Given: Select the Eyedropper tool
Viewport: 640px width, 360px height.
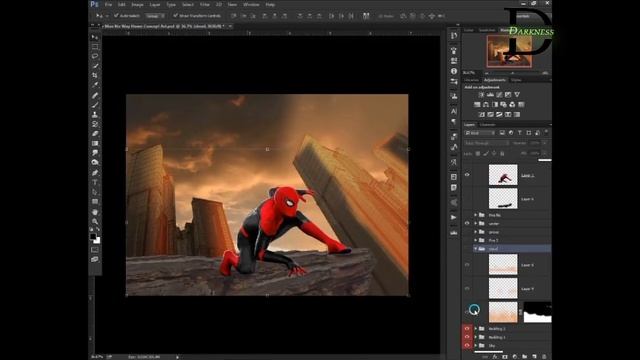Looking at the screenshot, I should (x=95, y=85).
